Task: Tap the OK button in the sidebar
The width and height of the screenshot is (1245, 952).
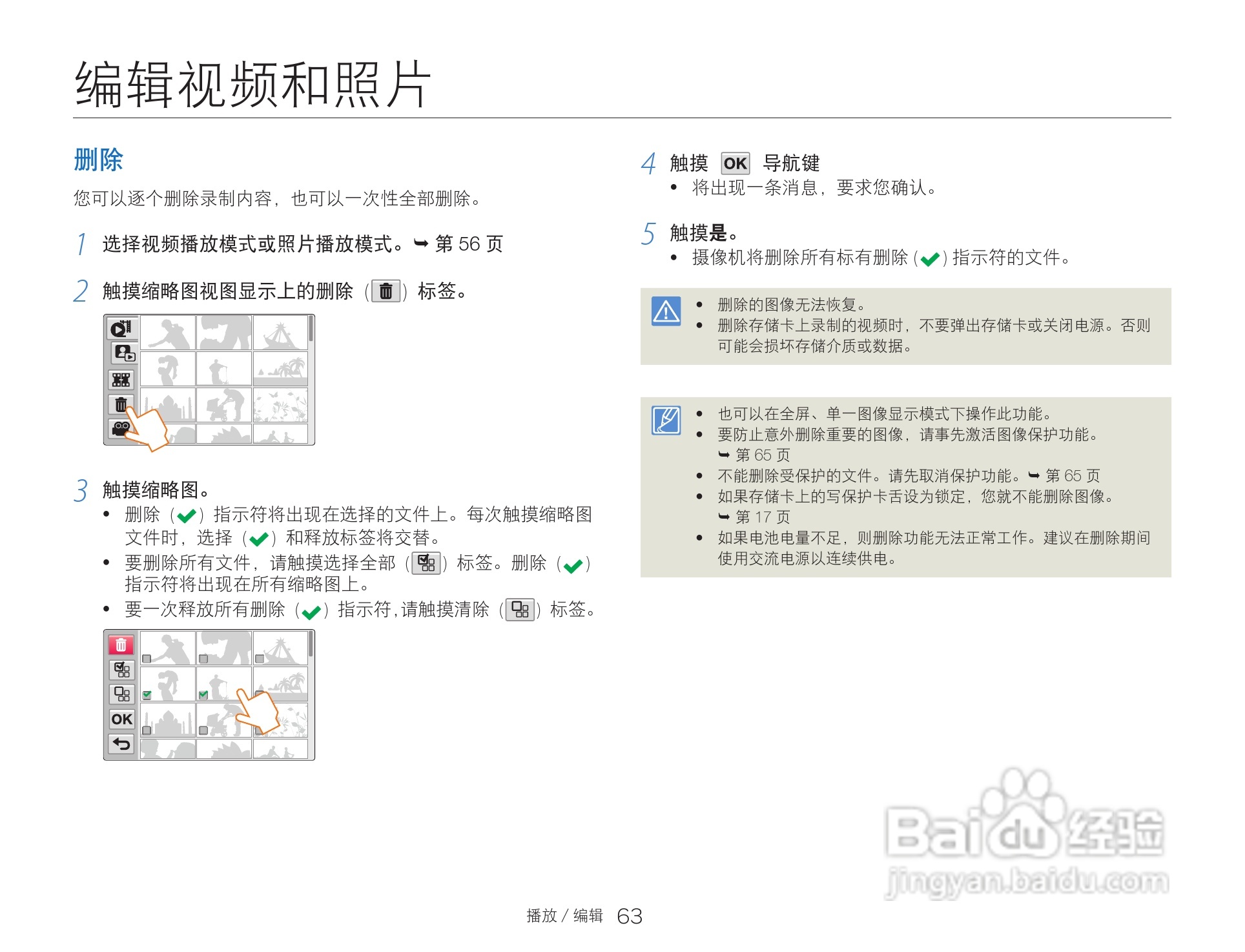Action: (x=121, y=719)
